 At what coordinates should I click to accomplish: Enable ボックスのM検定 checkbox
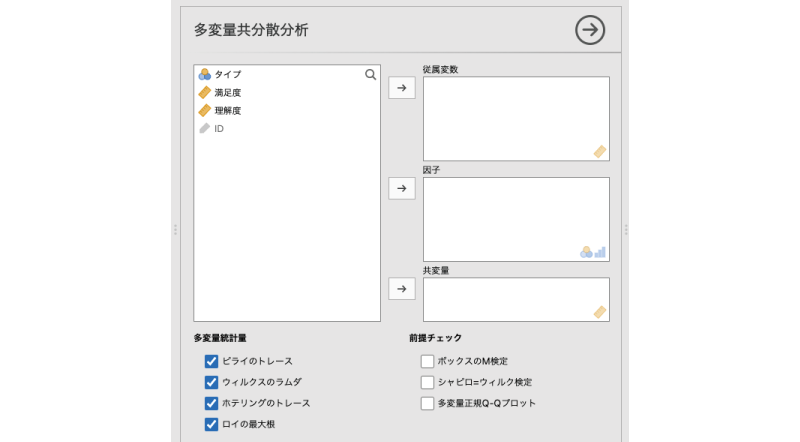[x=427, y=361]
